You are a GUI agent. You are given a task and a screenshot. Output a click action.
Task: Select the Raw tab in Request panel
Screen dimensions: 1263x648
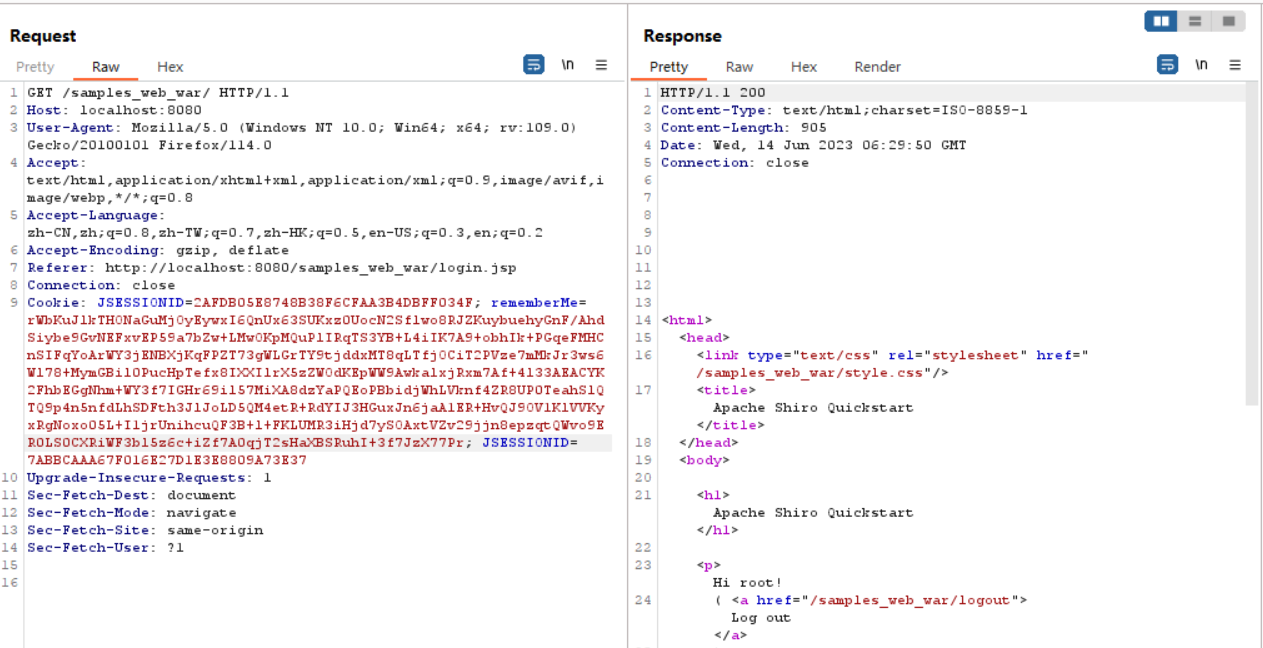tap(106, 67)
